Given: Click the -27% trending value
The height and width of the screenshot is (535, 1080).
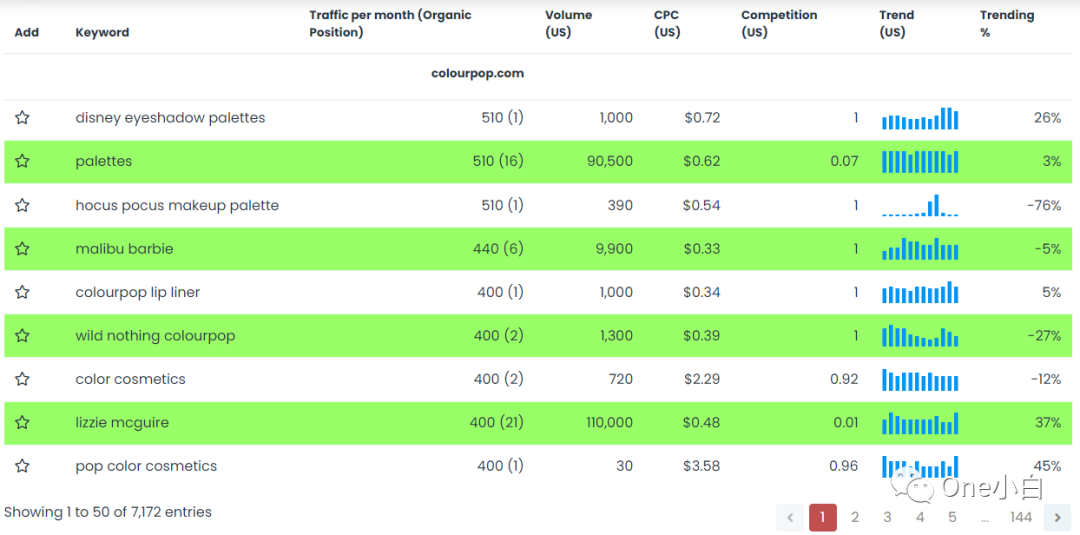Looking at the screenshot, I should point(1045,335).
